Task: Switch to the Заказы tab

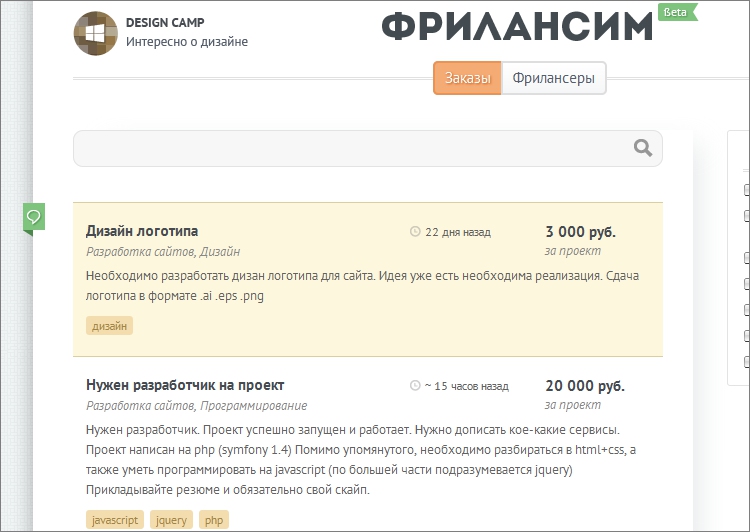Action: 467,78
